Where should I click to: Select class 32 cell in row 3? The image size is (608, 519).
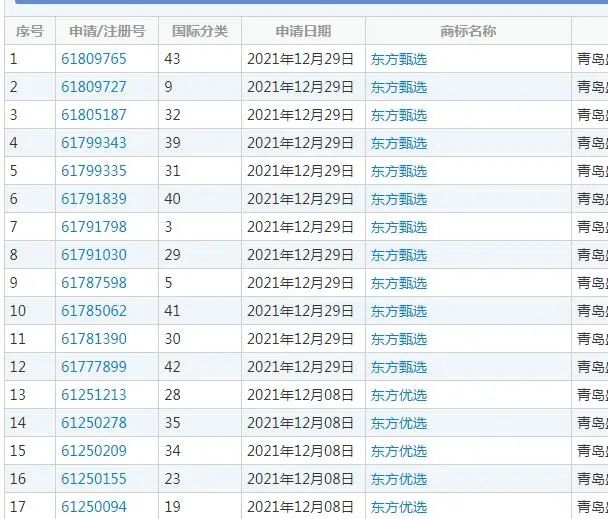[x=200, y=115]
